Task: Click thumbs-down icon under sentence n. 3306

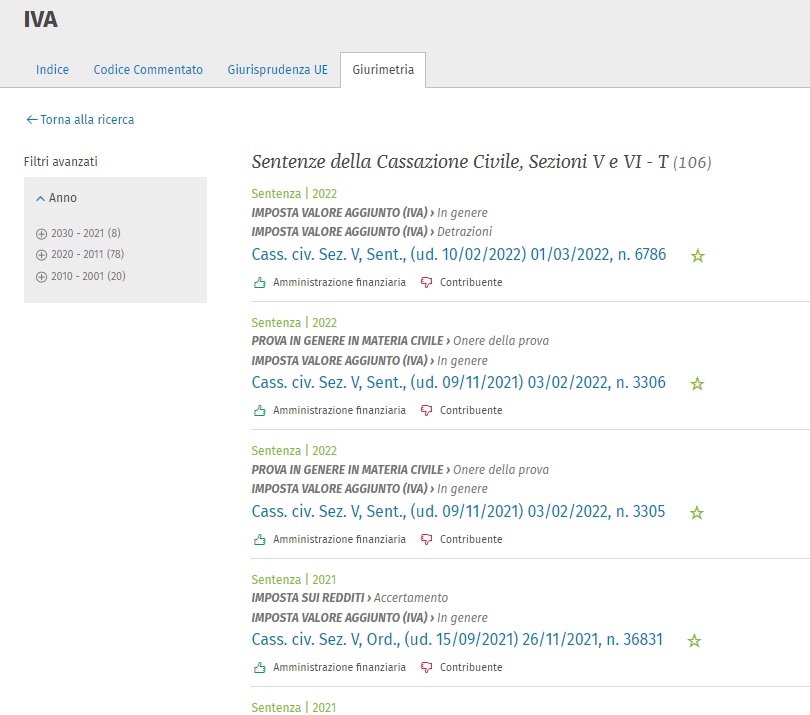Action: (x=427, y=411)
